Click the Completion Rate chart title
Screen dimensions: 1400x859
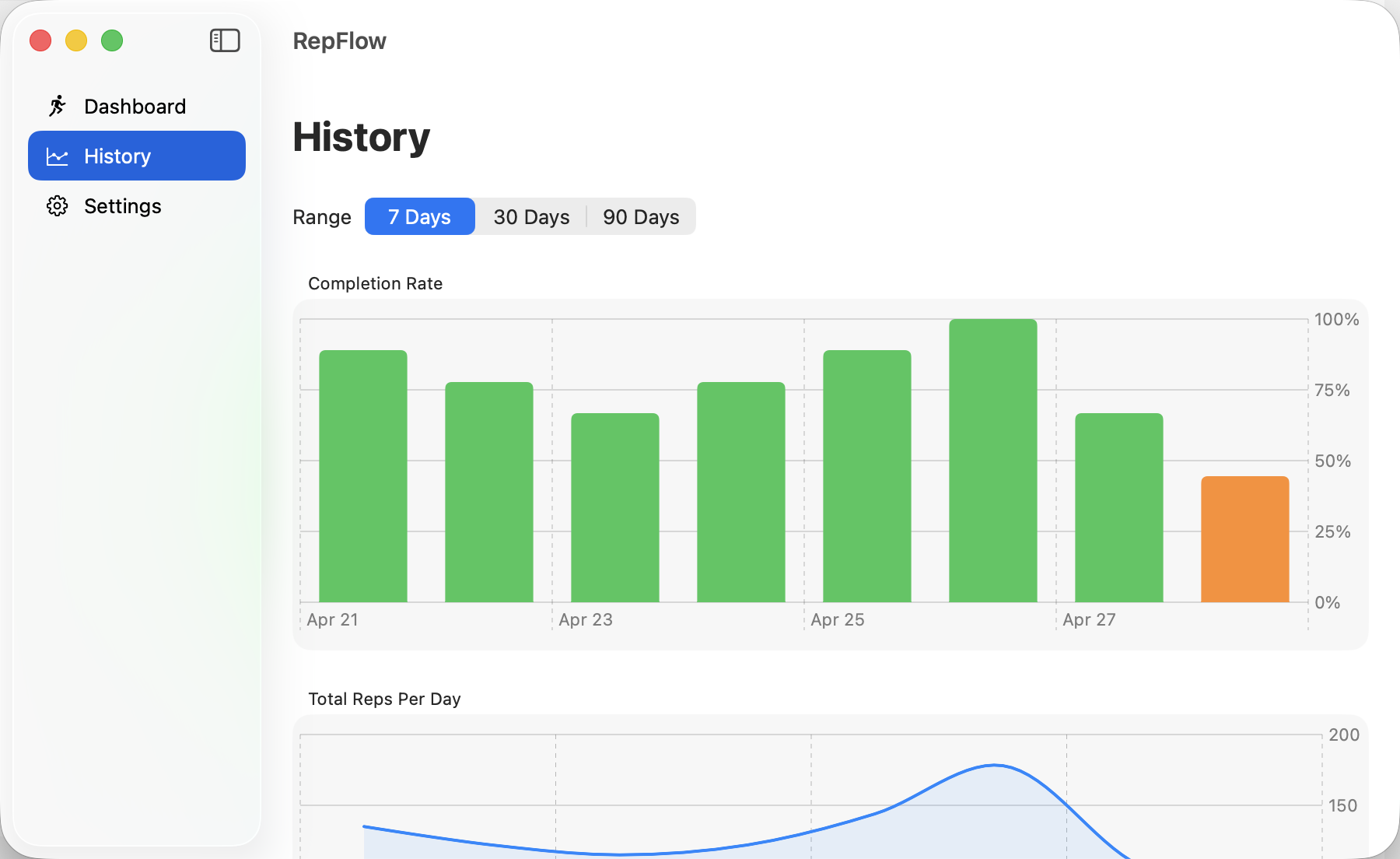click(x=376, y=283)
